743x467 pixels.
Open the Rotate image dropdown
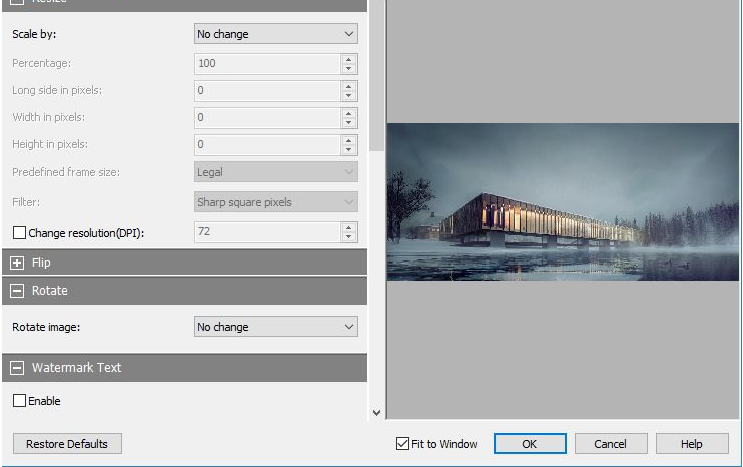[276, 327]
